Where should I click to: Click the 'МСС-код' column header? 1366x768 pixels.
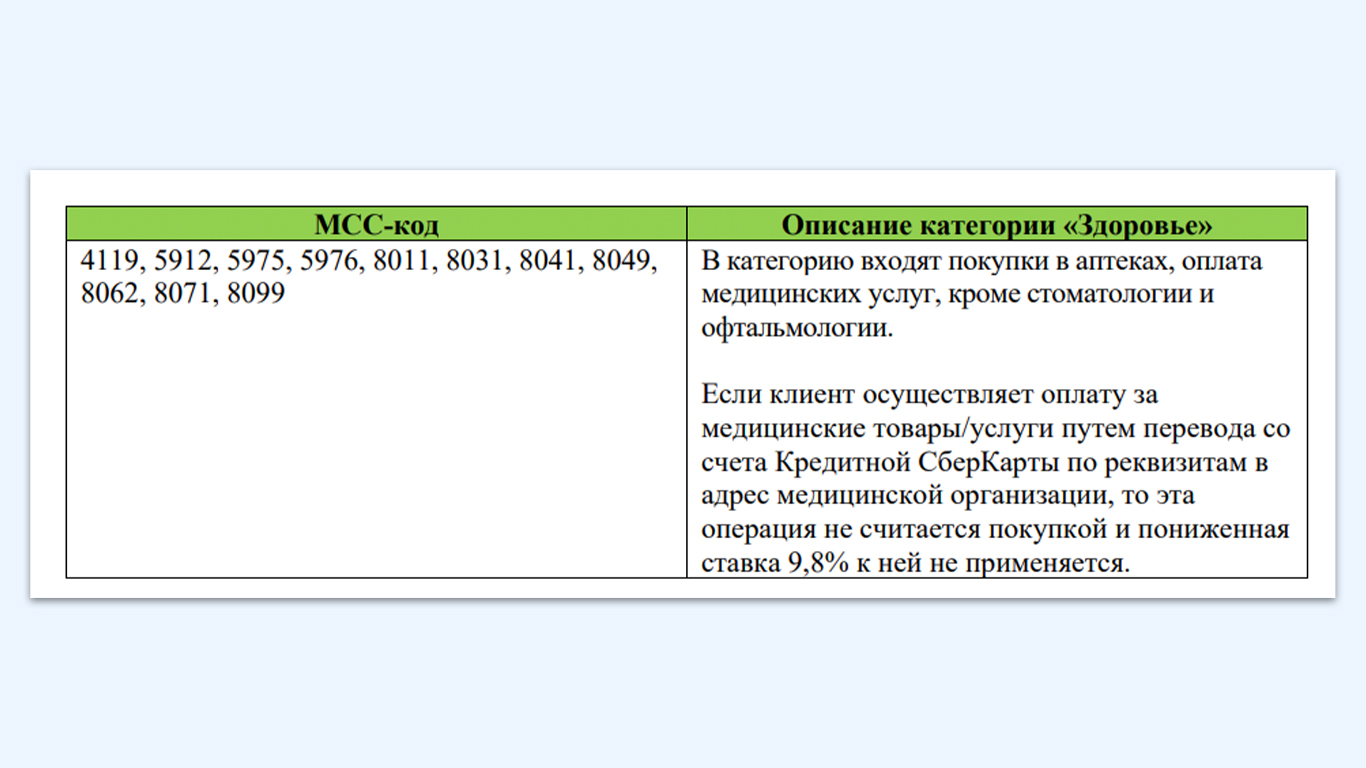point(376,224)
